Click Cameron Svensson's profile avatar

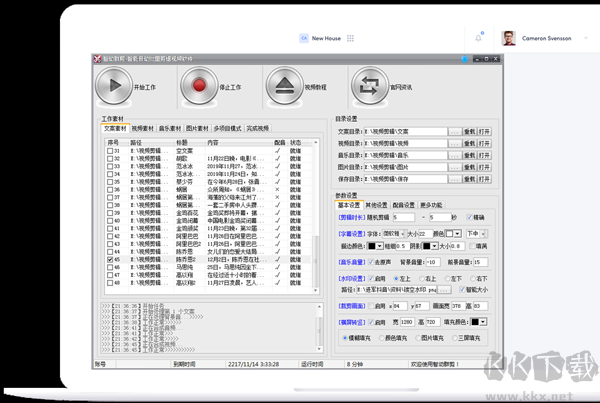click(508, 38)
